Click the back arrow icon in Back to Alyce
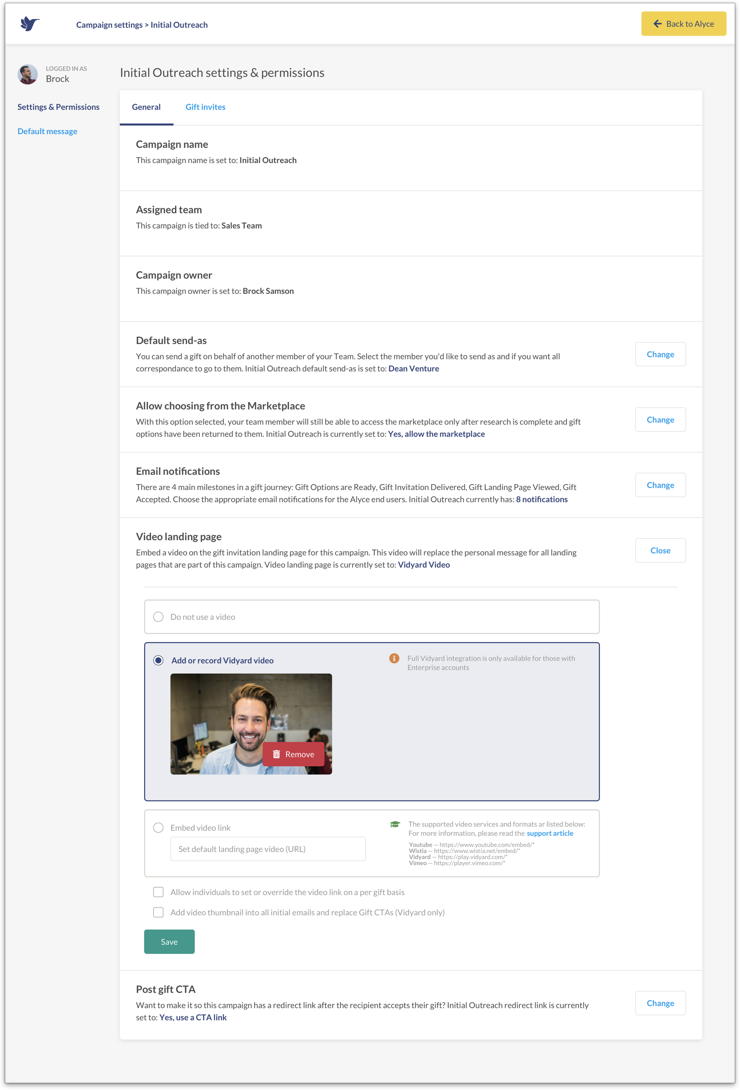The width and height of the screenshot is (740, 1090). tap(657, 24)
